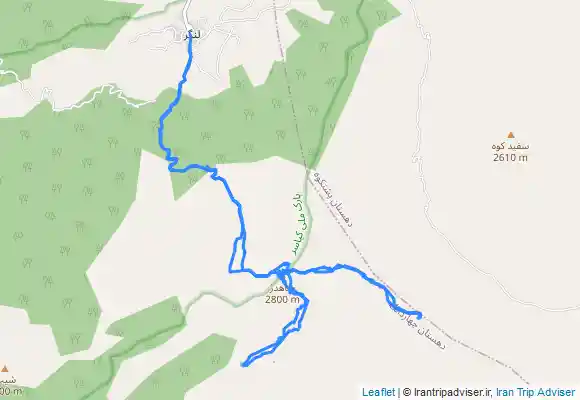Click the blue track's southwestern end point
580x400 pixels.
[x=243, y=365]
